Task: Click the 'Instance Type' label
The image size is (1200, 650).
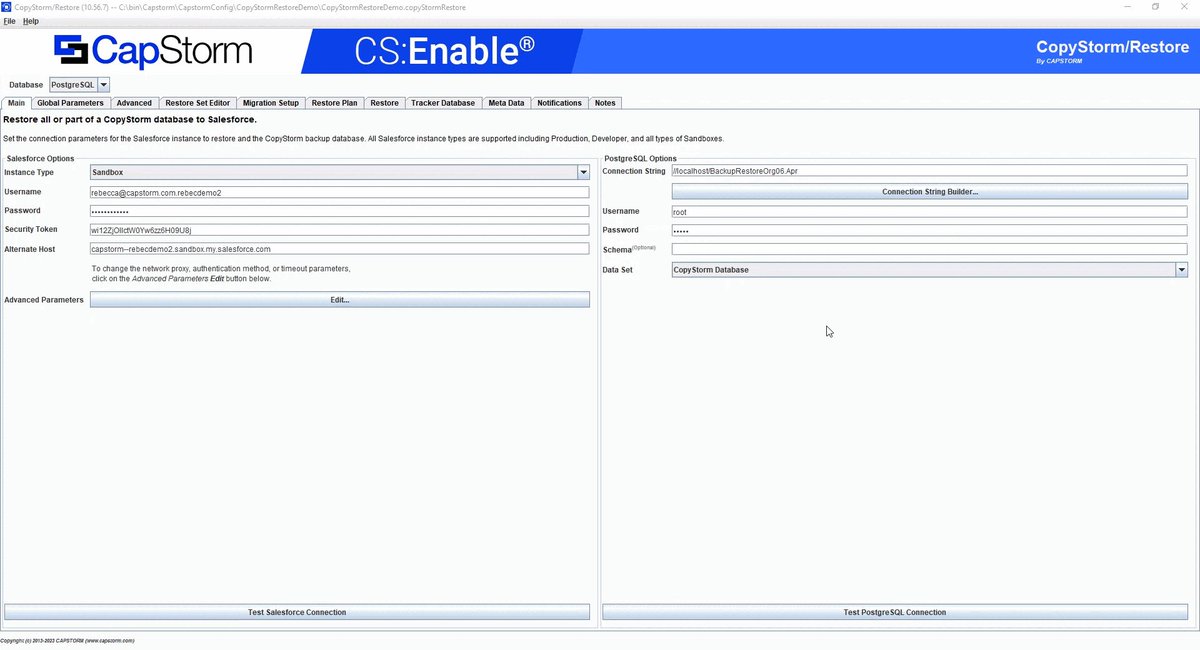Action: tap(29, 172)
